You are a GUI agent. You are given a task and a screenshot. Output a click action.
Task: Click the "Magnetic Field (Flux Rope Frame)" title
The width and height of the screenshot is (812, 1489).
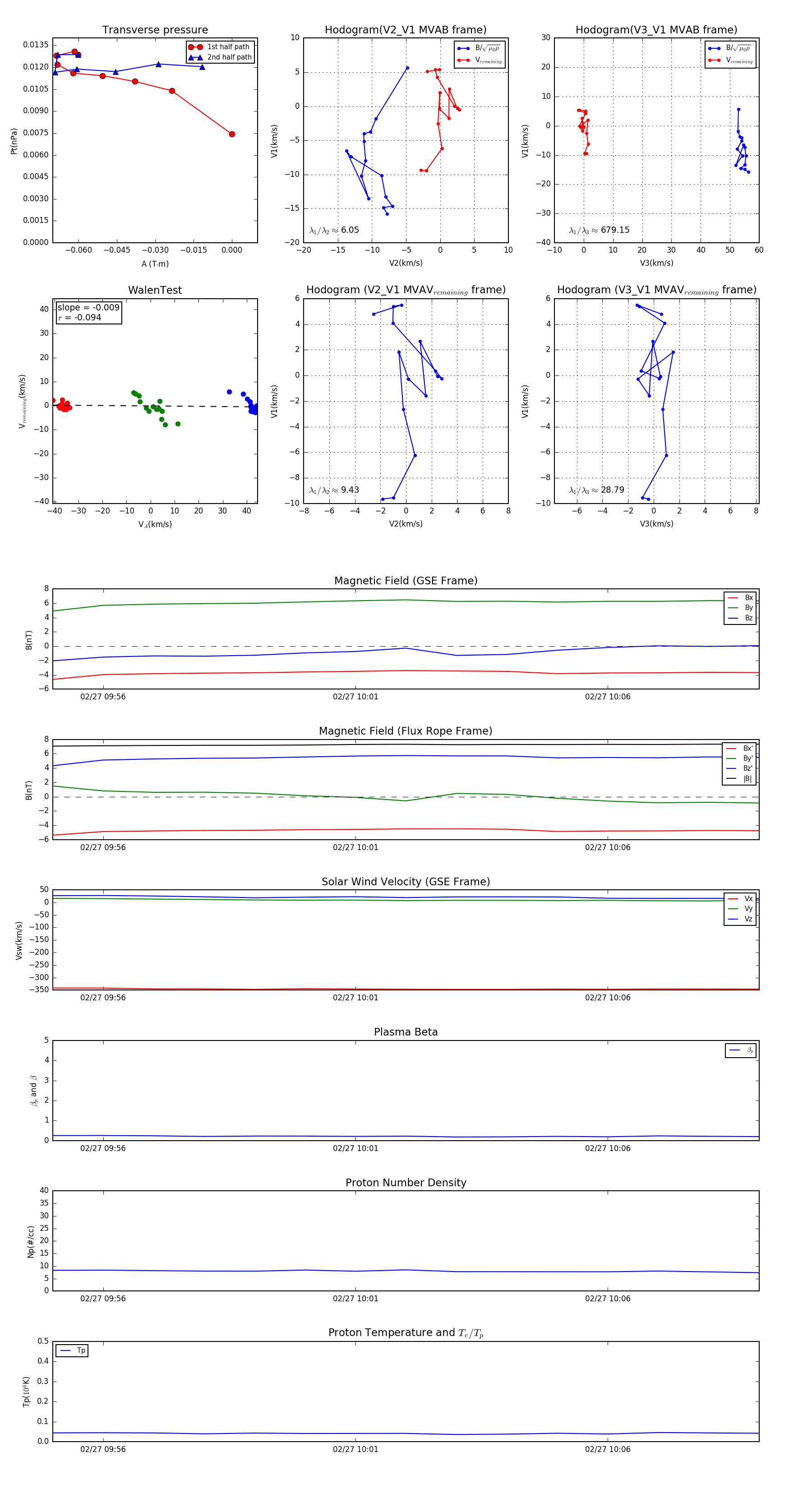coord(406,731)
